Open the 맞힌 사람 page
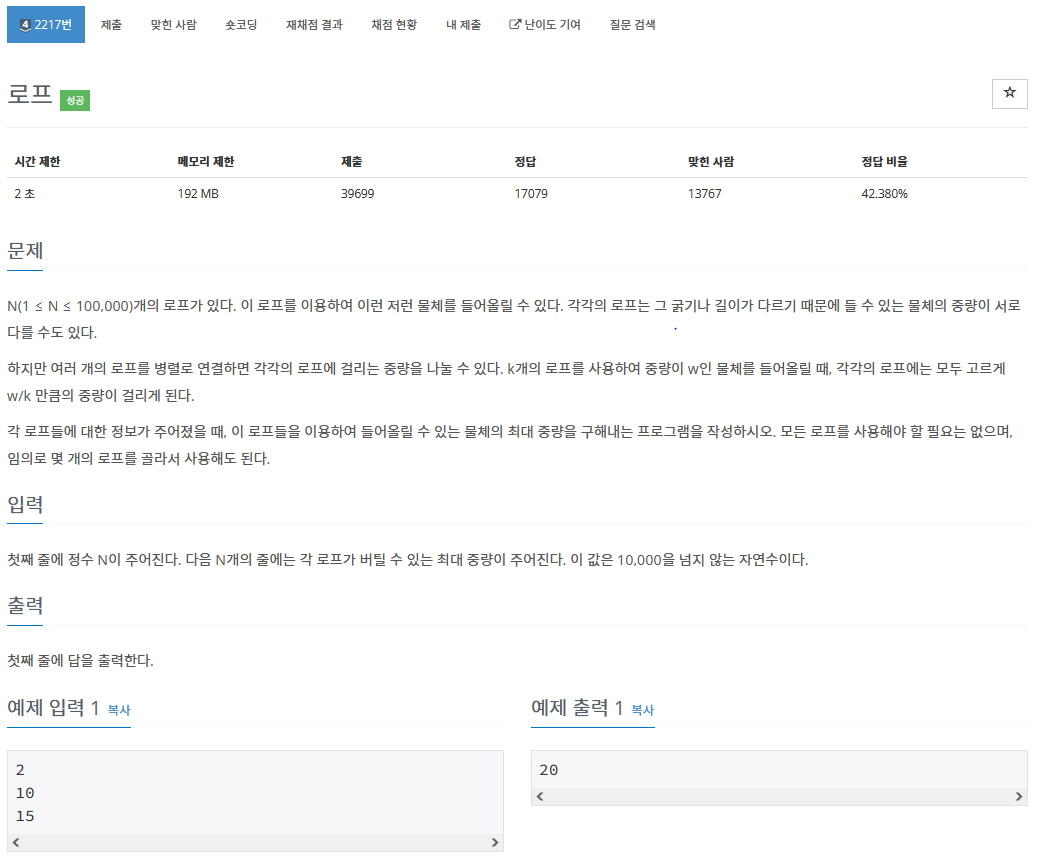The image size is (1058, 863). (x=172, y=24)
